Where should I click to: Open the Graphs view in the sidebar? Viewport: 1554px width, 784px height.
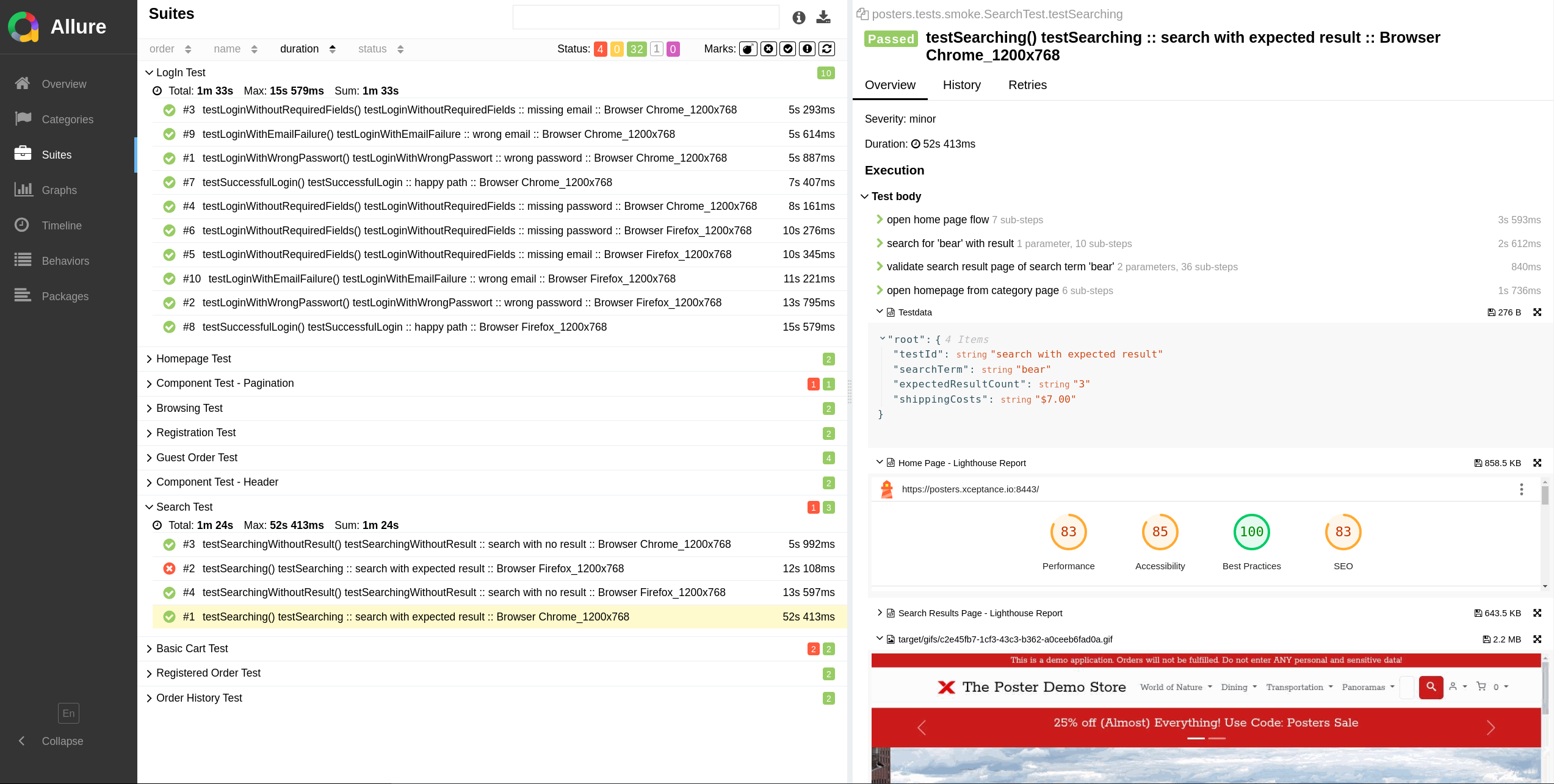59,190
